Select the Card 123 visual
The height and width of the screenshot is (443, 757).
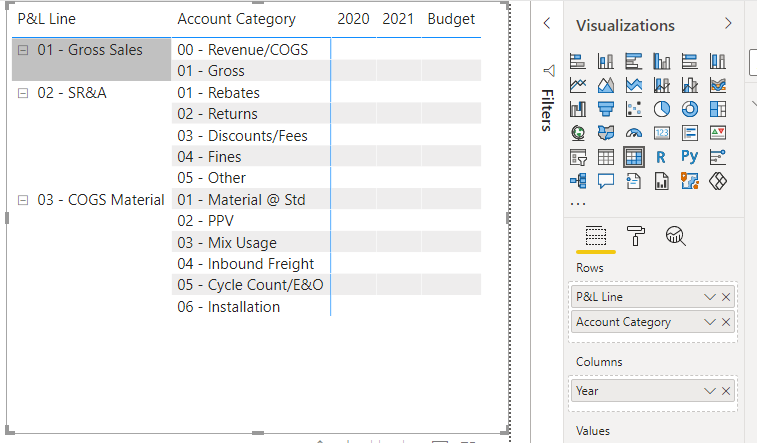point(662,133)
